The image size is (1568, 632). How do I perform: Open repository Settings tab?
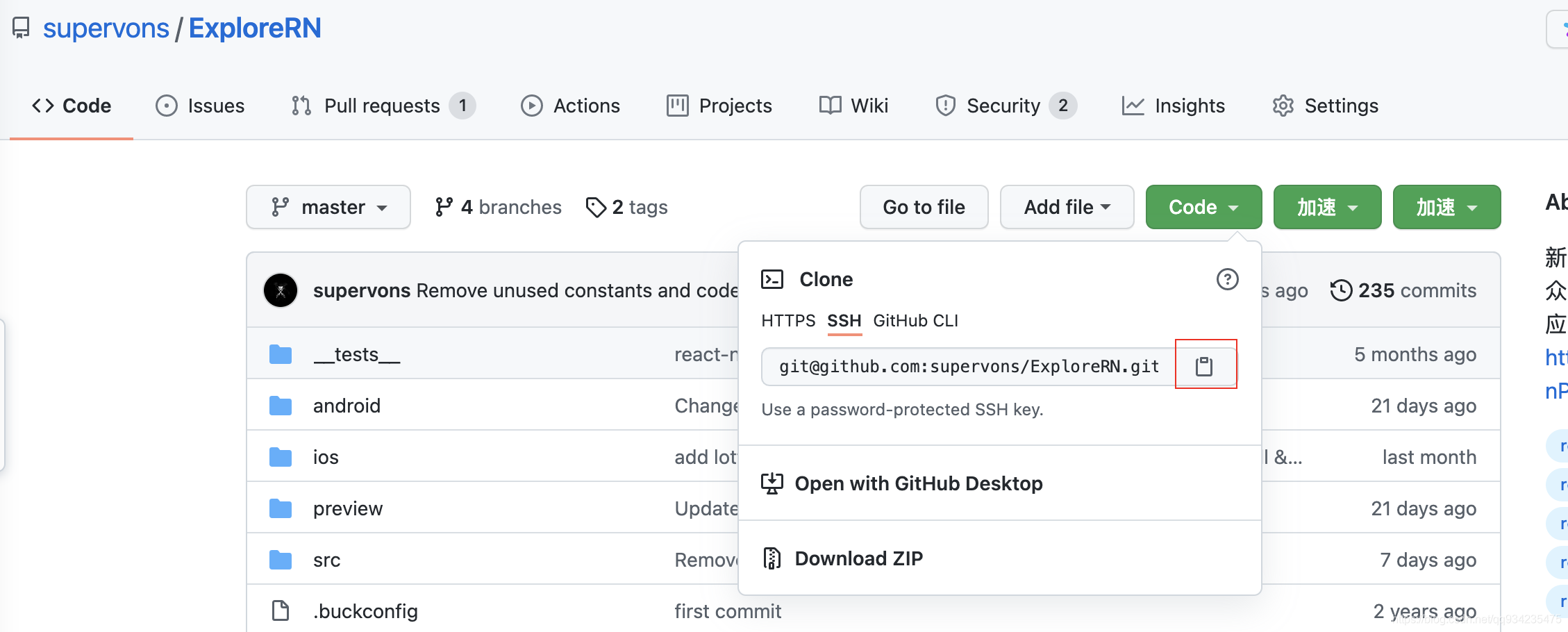(1325, 106)
